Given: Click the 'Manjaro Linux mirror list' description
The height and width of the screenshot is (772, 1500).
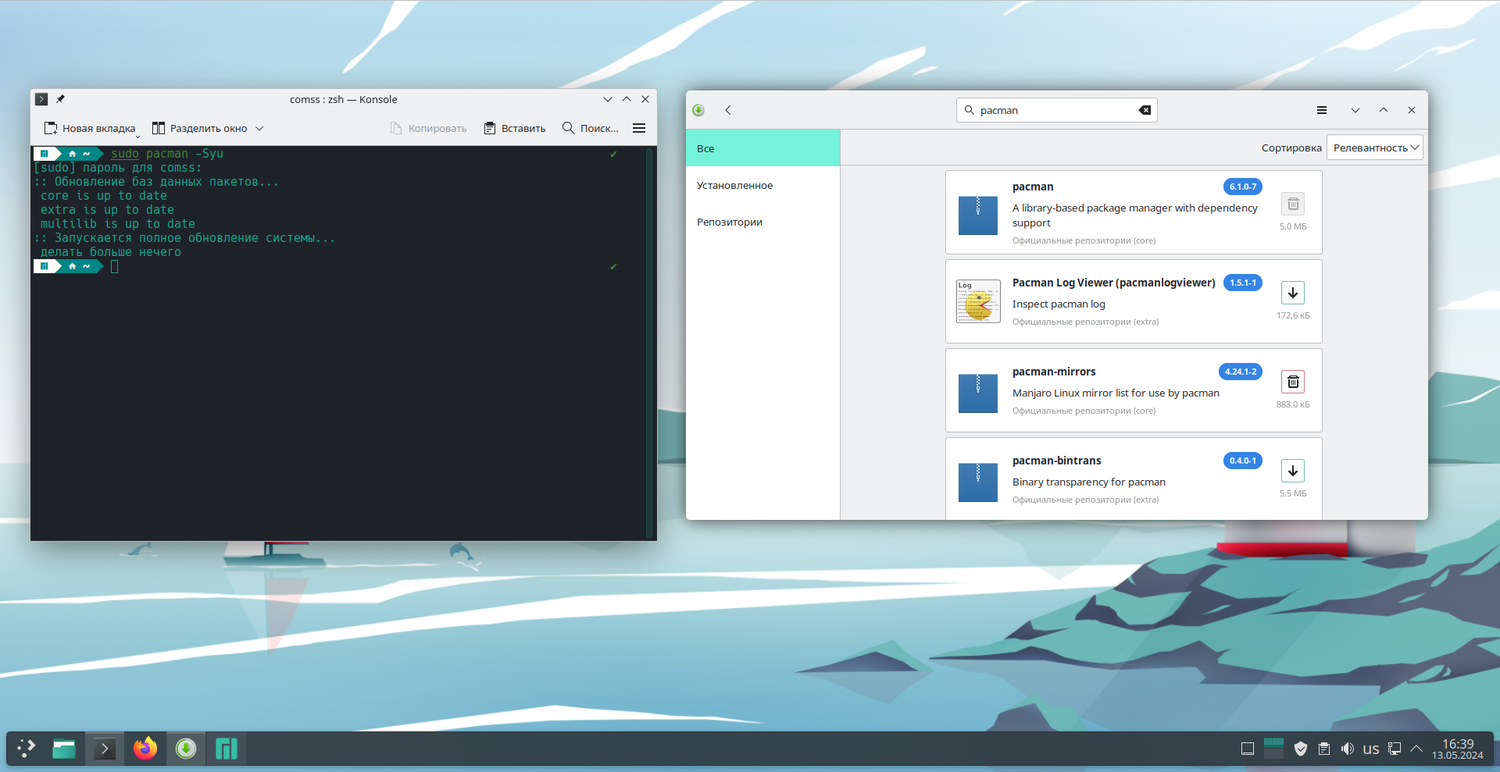Looking at the screenshot, I should tap(1116, 393).
